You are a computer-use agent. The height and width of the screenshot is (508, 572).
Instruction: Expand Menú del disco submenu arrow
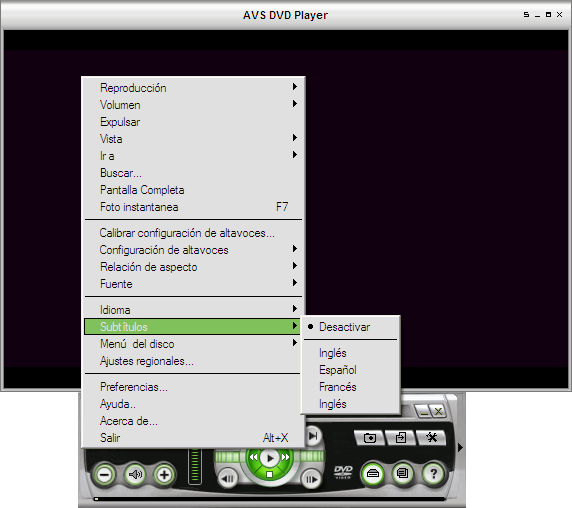click(x=295, y=343)
